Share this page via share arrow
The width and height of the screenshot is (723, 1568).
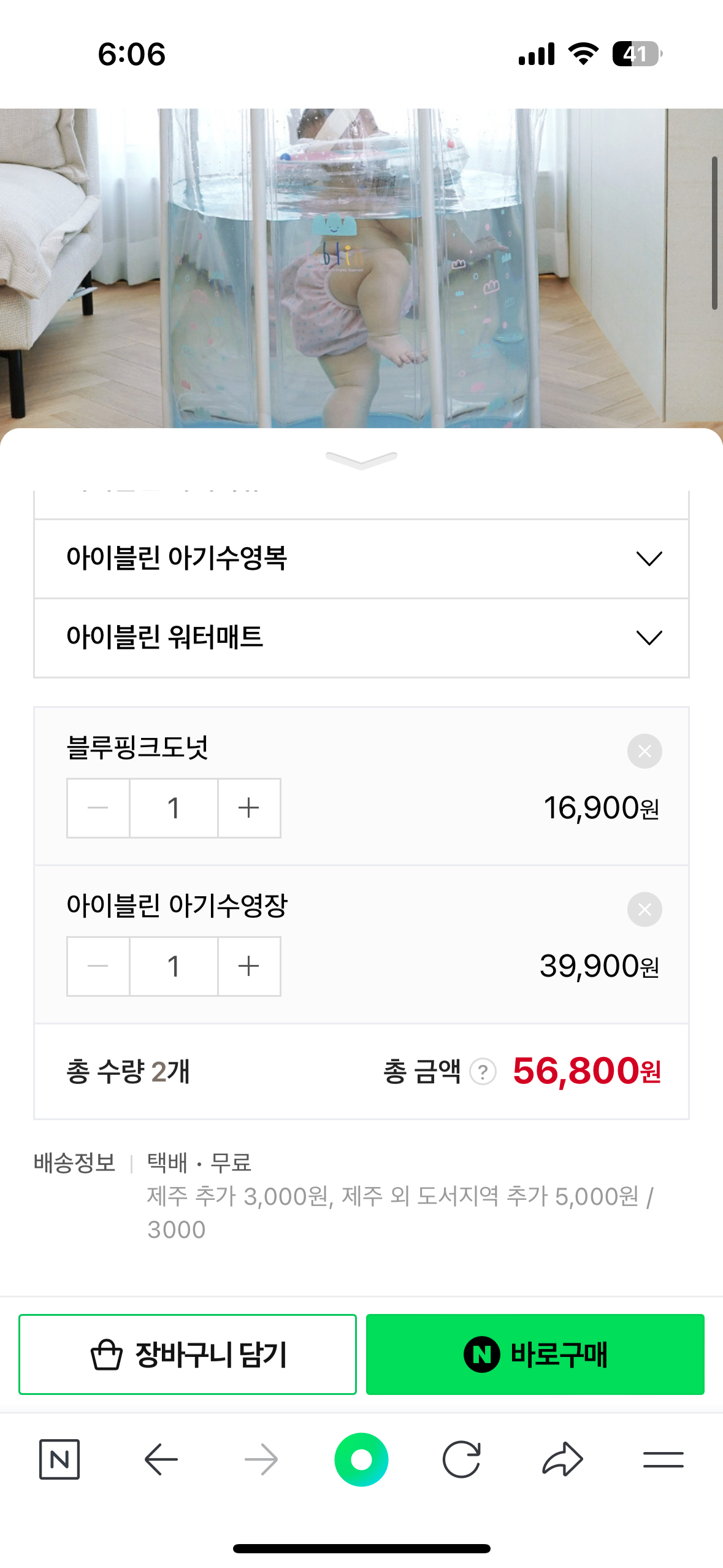[562, 1459]
